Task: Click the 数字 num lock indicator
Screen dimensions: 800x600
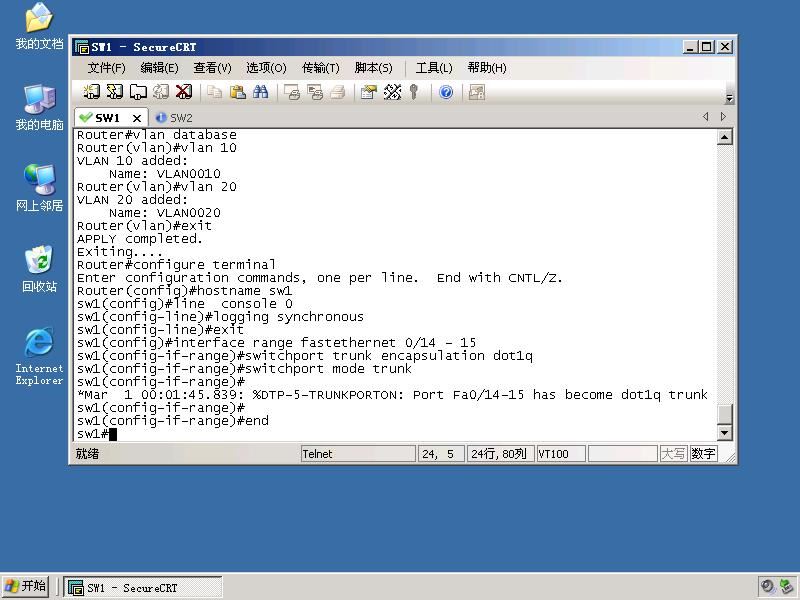Action: pyautogui.click(x=703, y=454)
